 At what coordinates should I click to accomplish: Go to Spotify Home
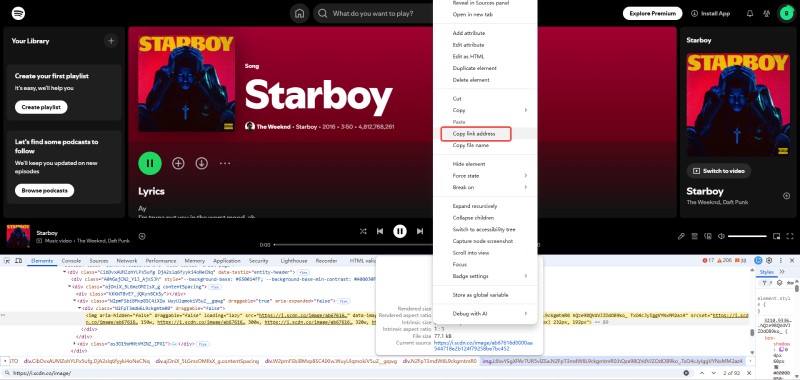coord(299,14)
